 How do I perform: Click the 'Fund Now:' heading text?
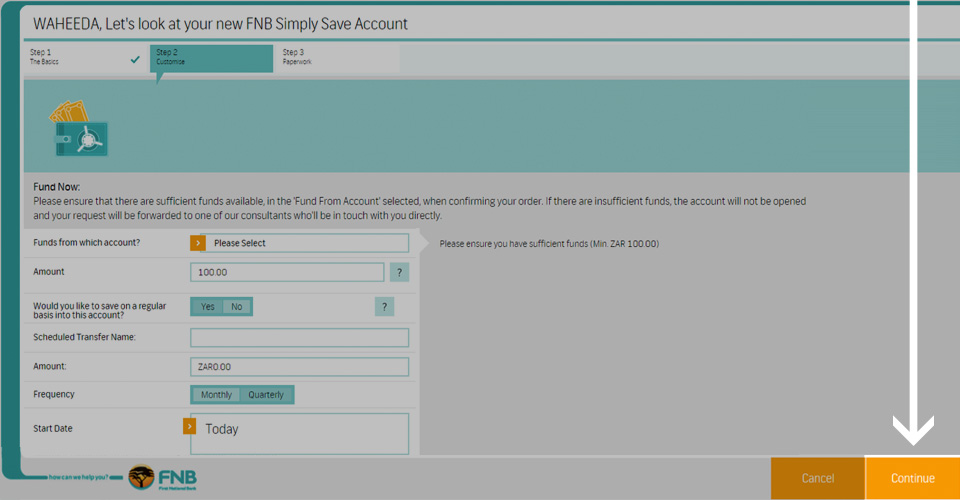click(56, 187)
